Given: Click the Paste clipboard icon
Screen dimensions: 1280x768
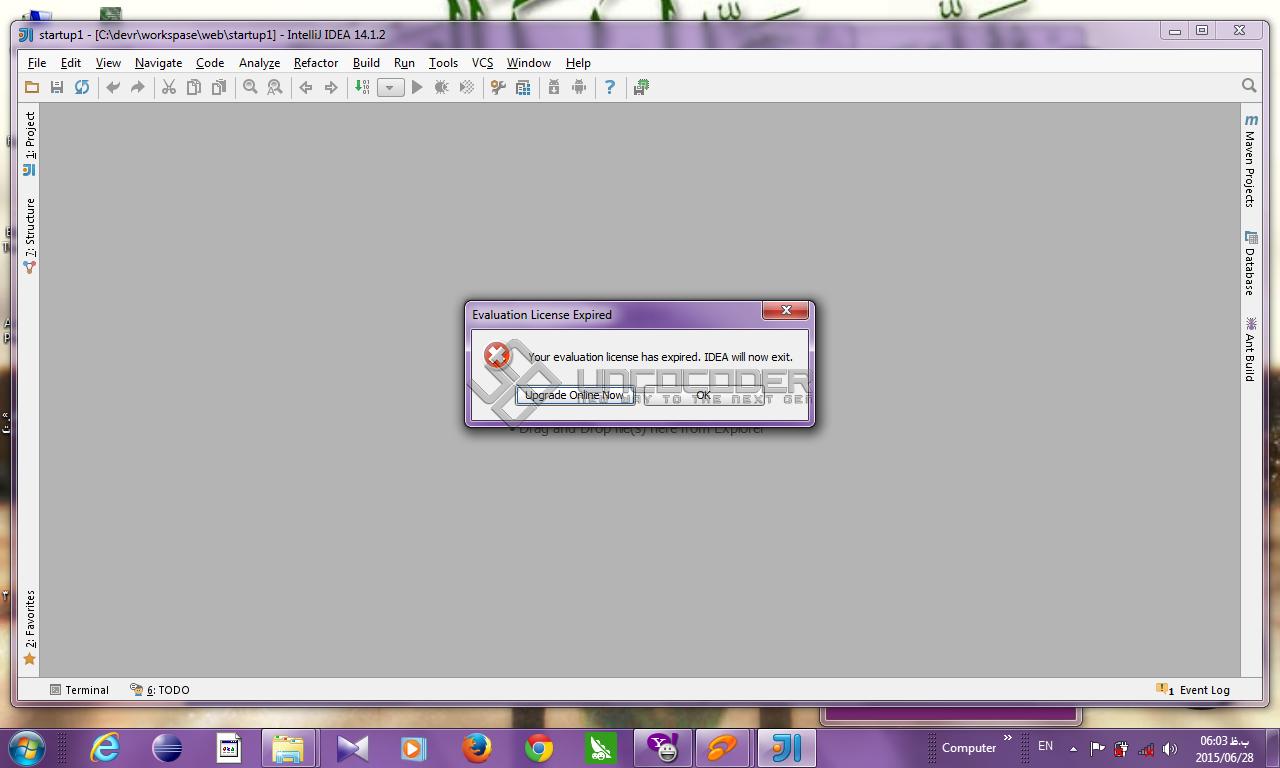Looking at the screenshot, I should pyautogui.click(x=219, y=88).
